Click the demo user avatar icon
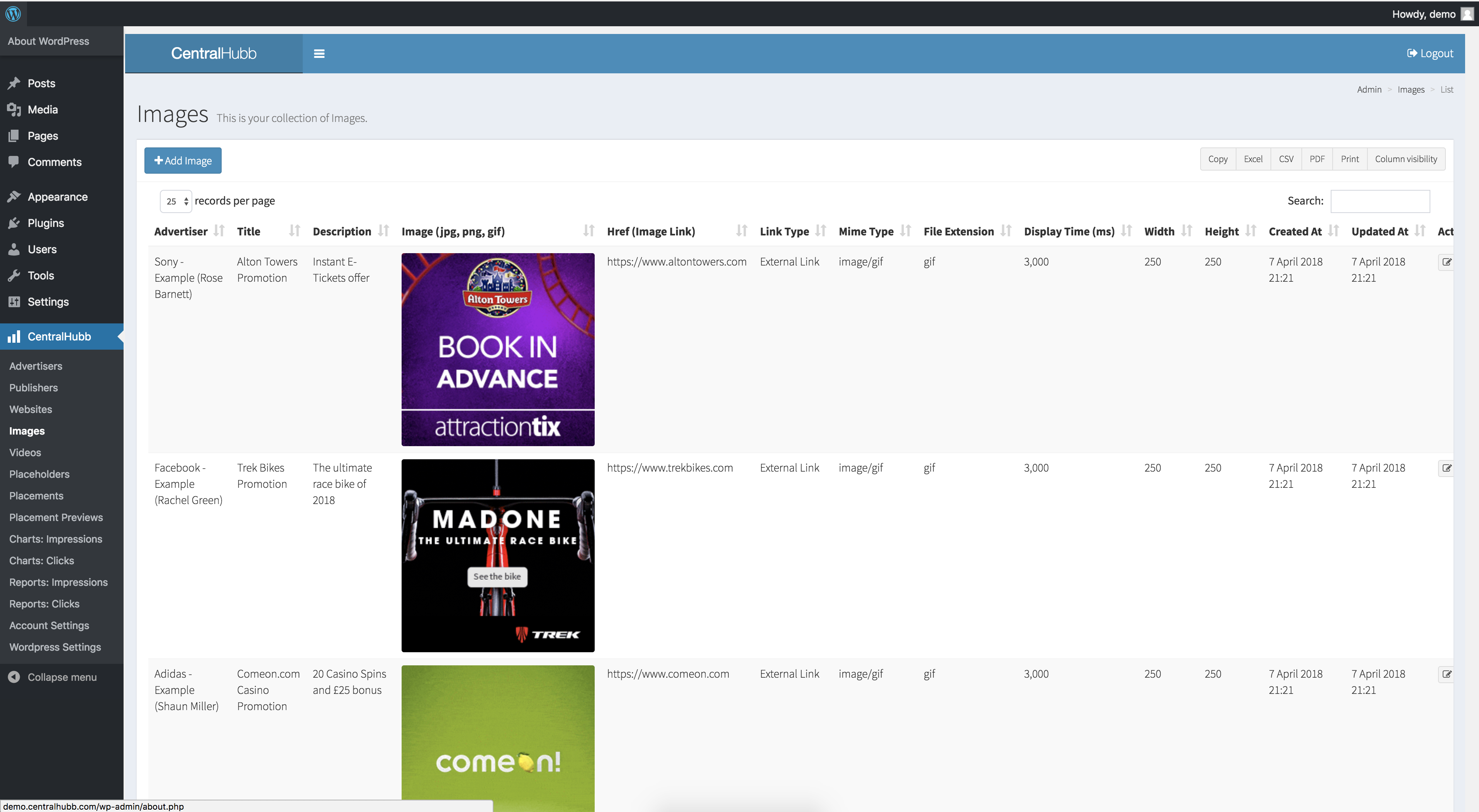1479x812 pixels. (1467, 14)
